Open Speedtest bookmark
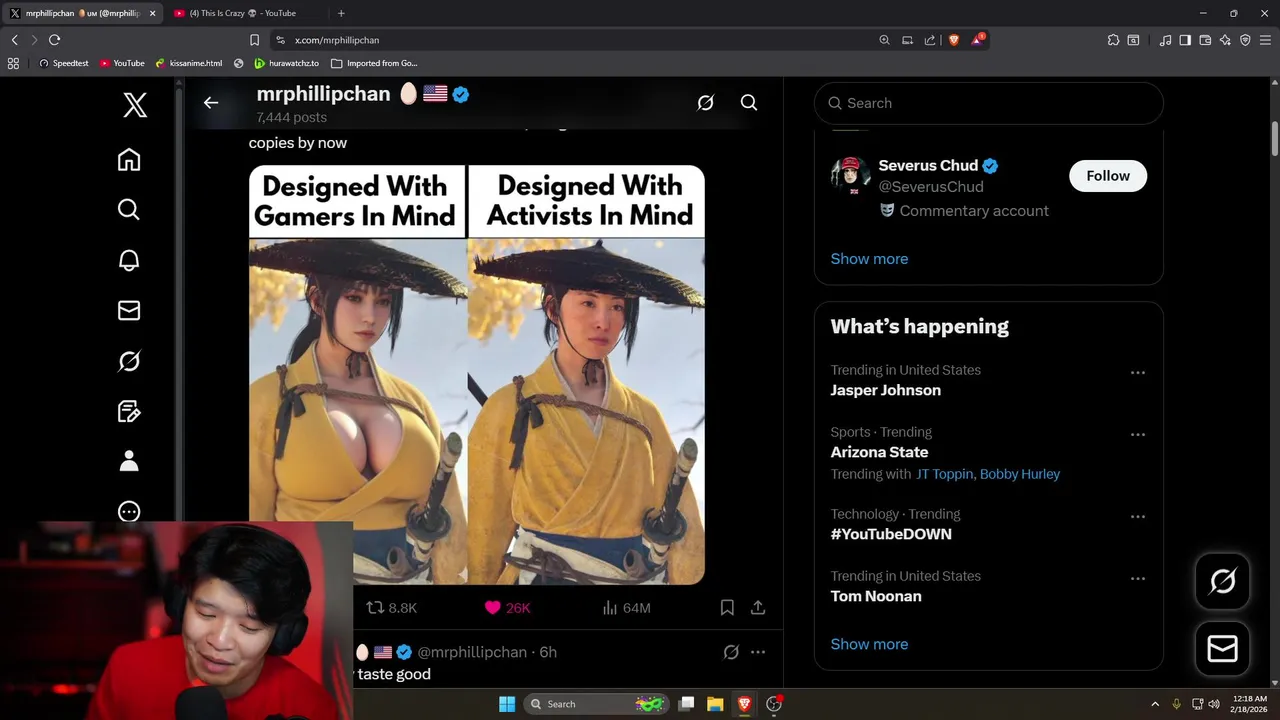1280x720 pixels. (x=63, y=63)
